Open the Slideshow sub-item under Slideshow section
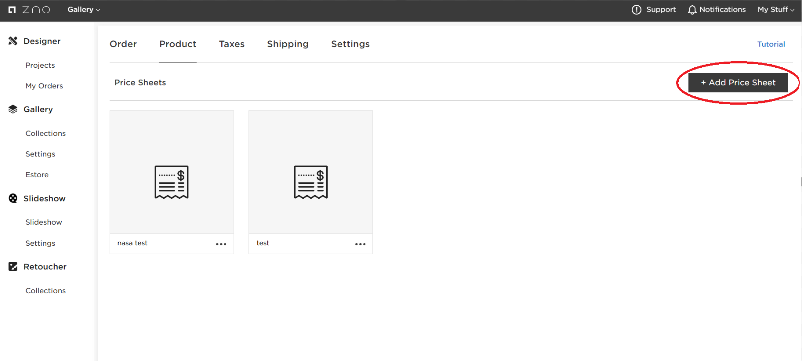This screenshot has width=802, height=361. (x=43, y=222)
